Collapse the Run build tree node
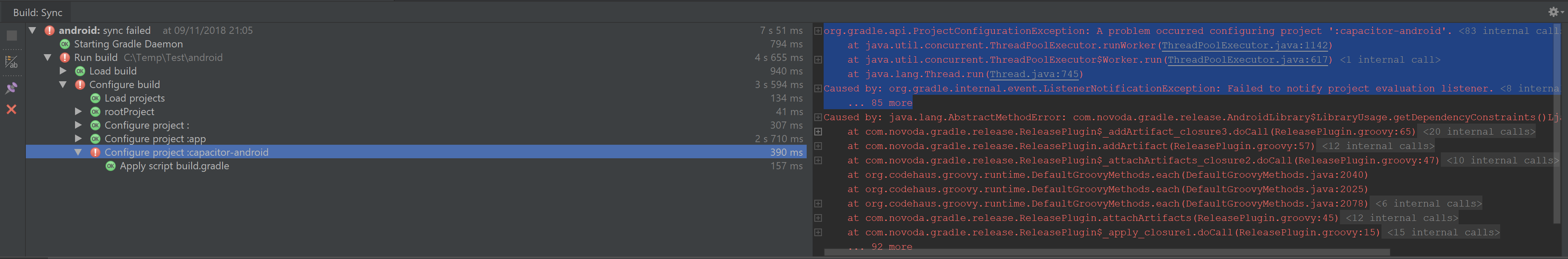 click(48, 58)
